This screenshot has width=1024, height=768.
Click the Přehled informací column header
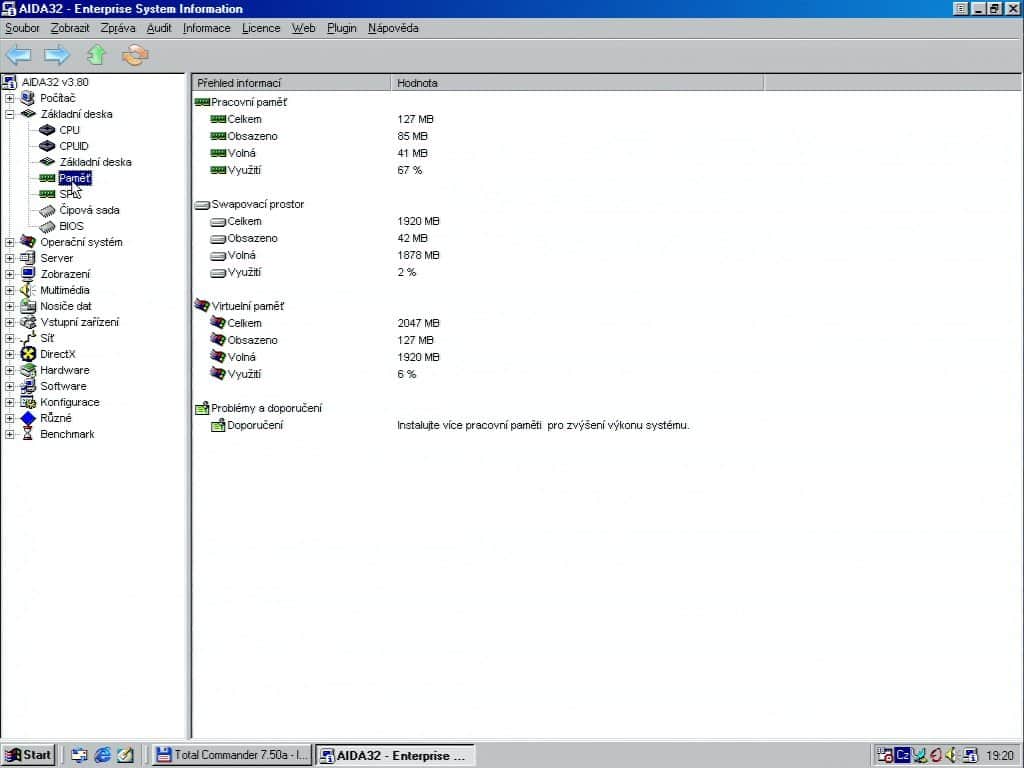[291, 83]
